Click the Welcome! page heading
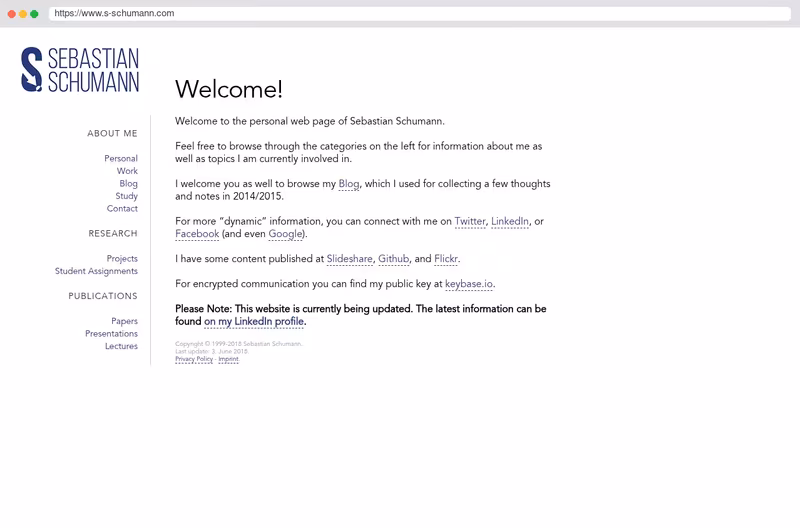This screenshot has height=528, width=800. point(229,89)
